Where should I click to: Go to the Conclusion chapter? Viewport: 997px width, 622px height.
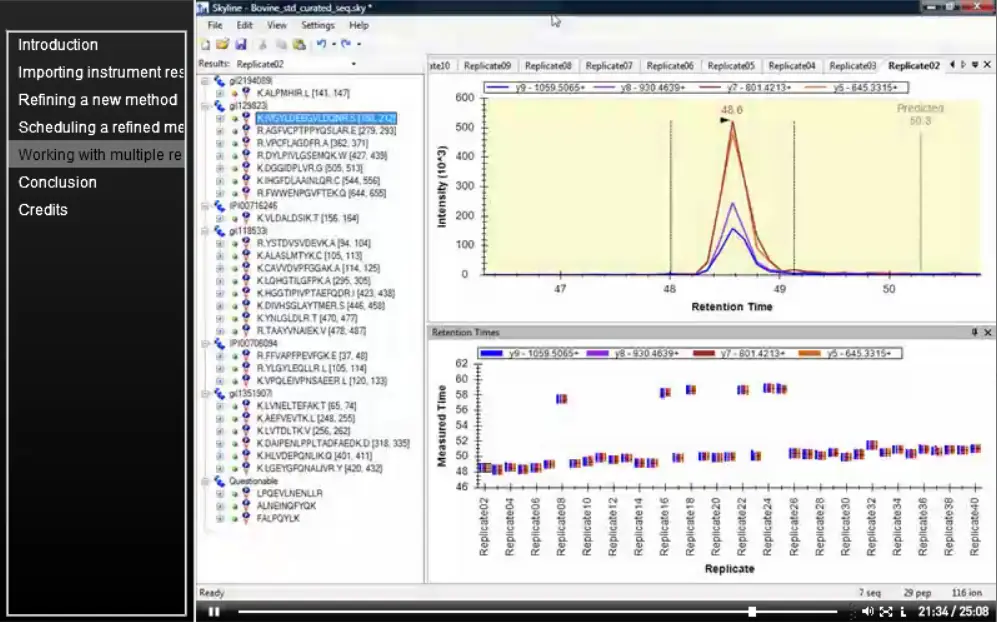point(57,183)
